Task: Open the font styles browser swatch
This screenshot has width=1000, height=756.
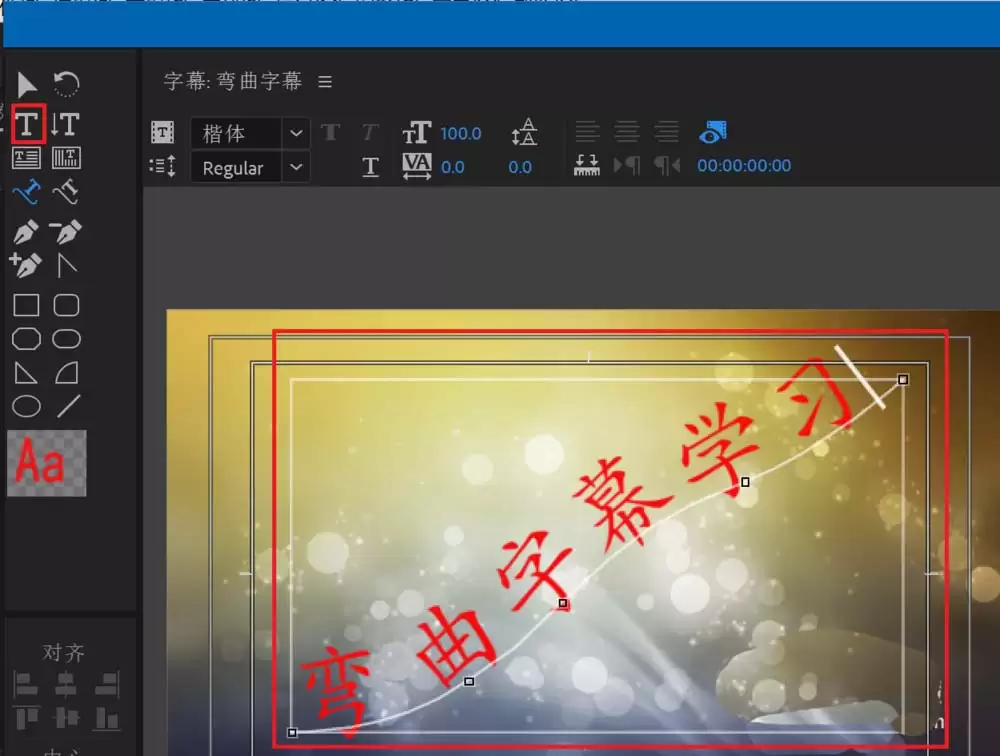Action: tap(45, 463)
